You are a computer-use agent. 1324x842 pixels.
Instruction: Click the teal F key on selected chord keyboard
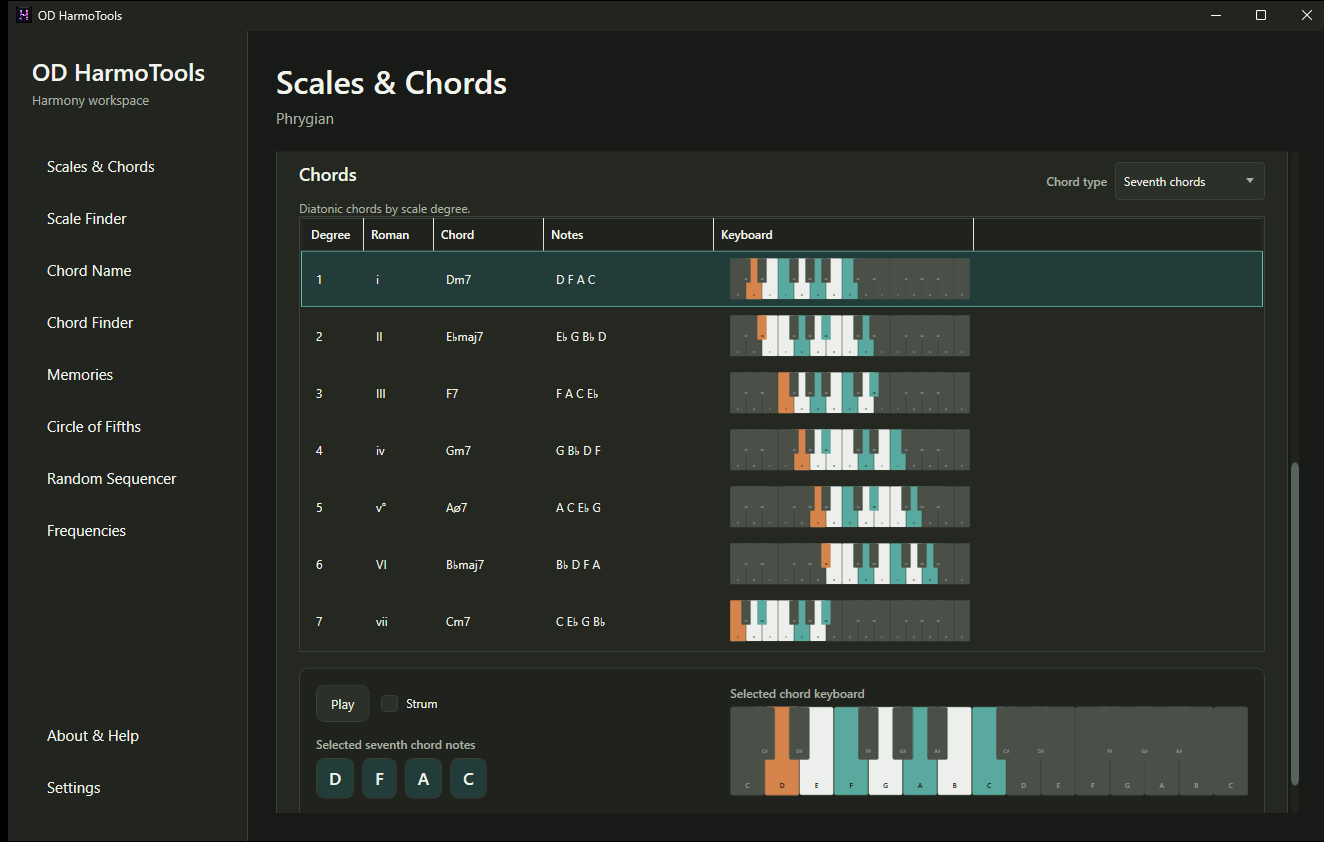[x=851, y=775]
